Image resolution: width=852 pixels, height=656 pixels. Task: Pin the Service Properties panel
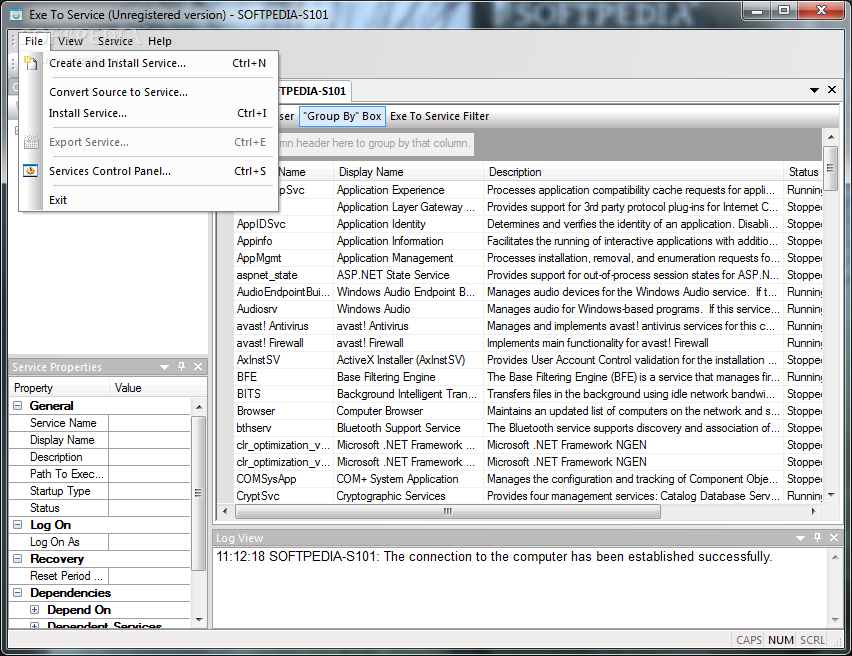(181, 367)
